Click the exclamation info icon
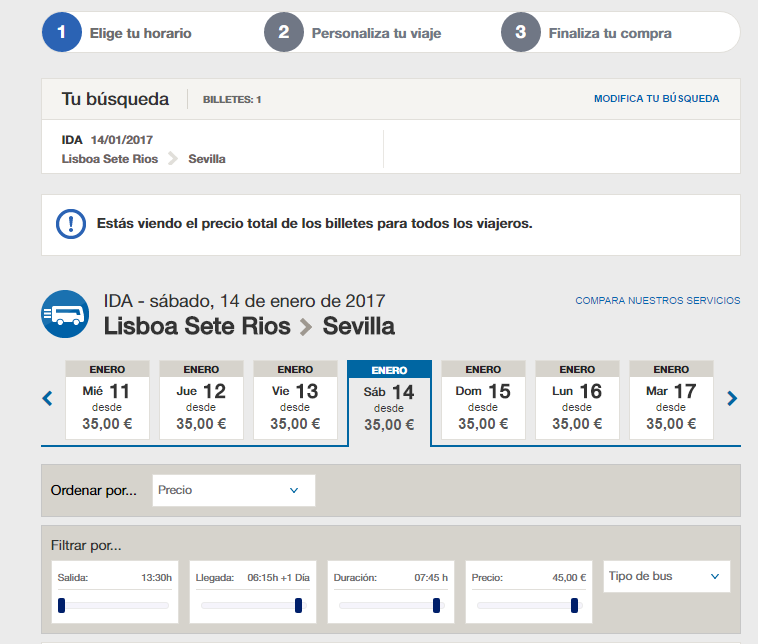The height and width of the screenshot is (644, 758). click(71, 224)
